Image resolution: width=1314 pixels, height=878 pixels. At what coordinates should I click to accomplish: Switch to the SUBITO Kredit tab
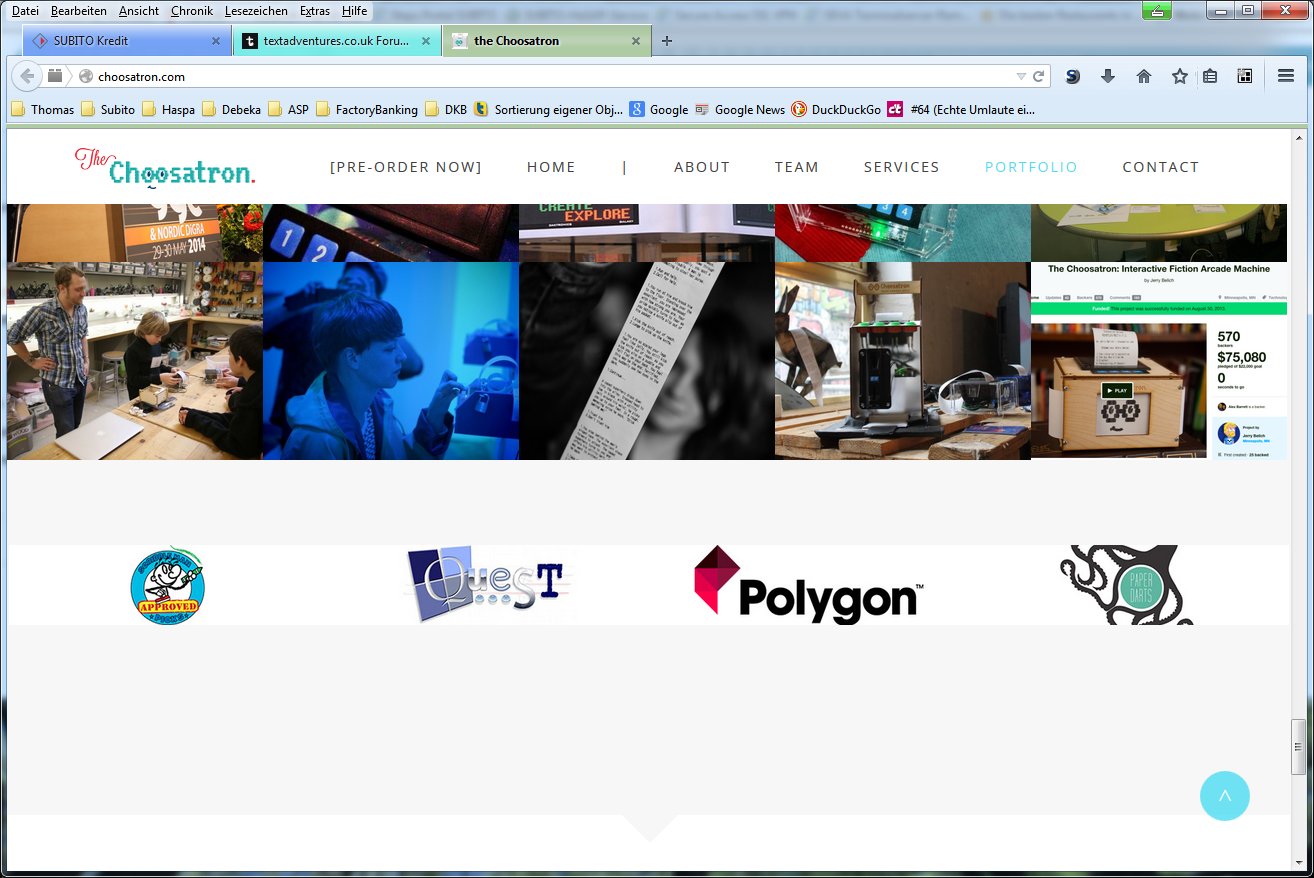coord(120,41)
